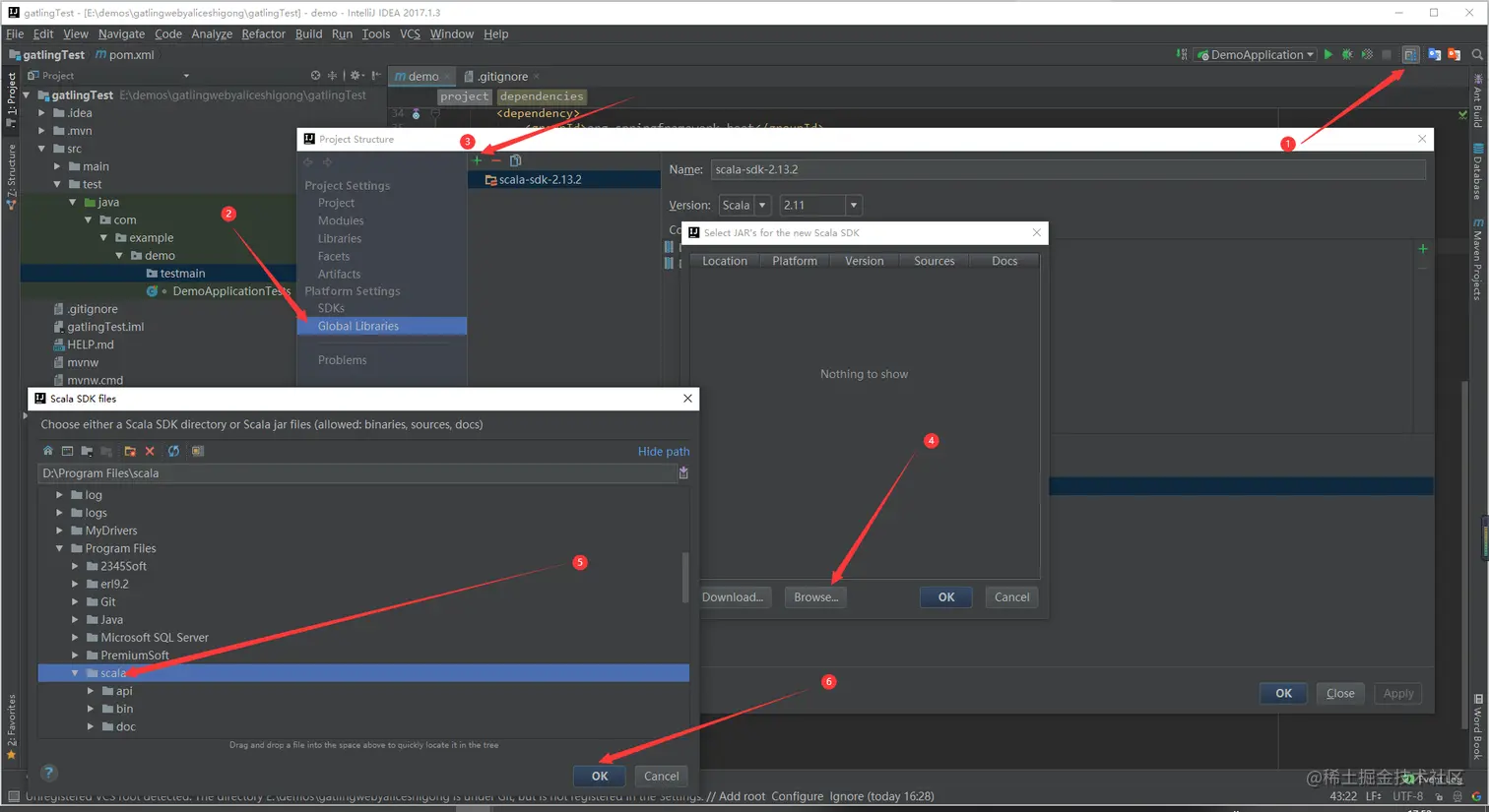Screen dimensions: 1489x812
Task: Open the Maven Projects tool window
Action: (x=1478, y=261)
